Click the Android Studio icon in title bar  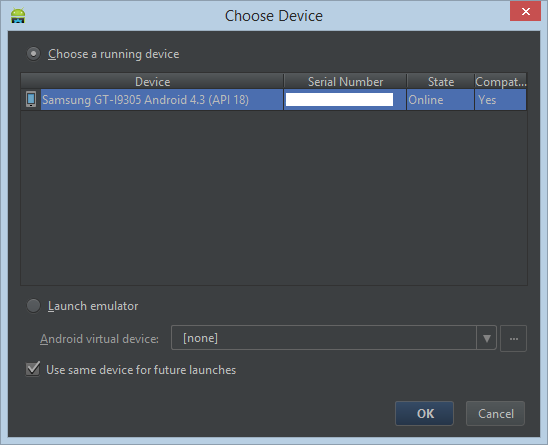click(x=18, y=16)
